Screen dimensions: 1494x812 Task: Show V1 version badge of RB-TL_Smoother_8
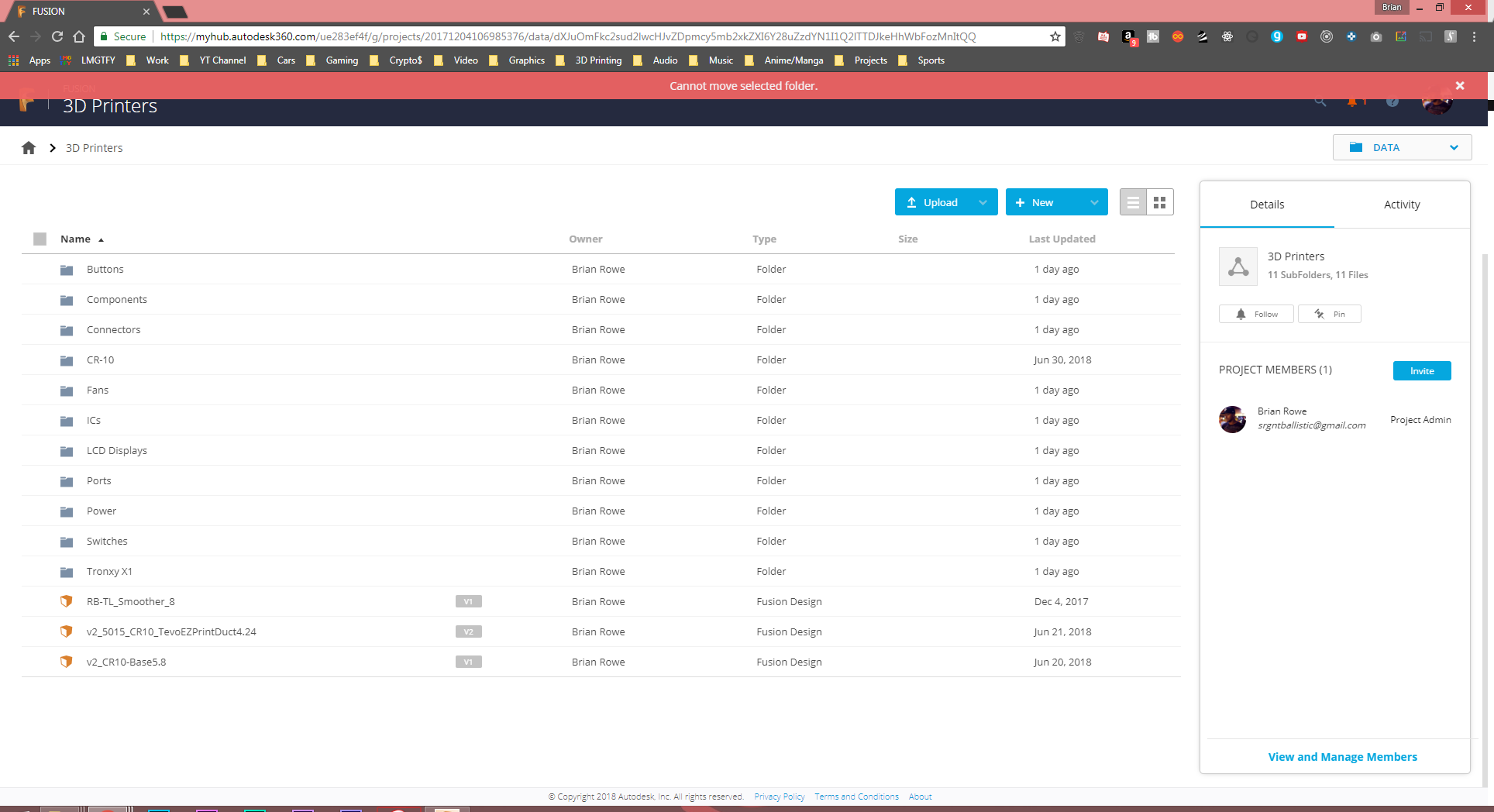[469, 601]
